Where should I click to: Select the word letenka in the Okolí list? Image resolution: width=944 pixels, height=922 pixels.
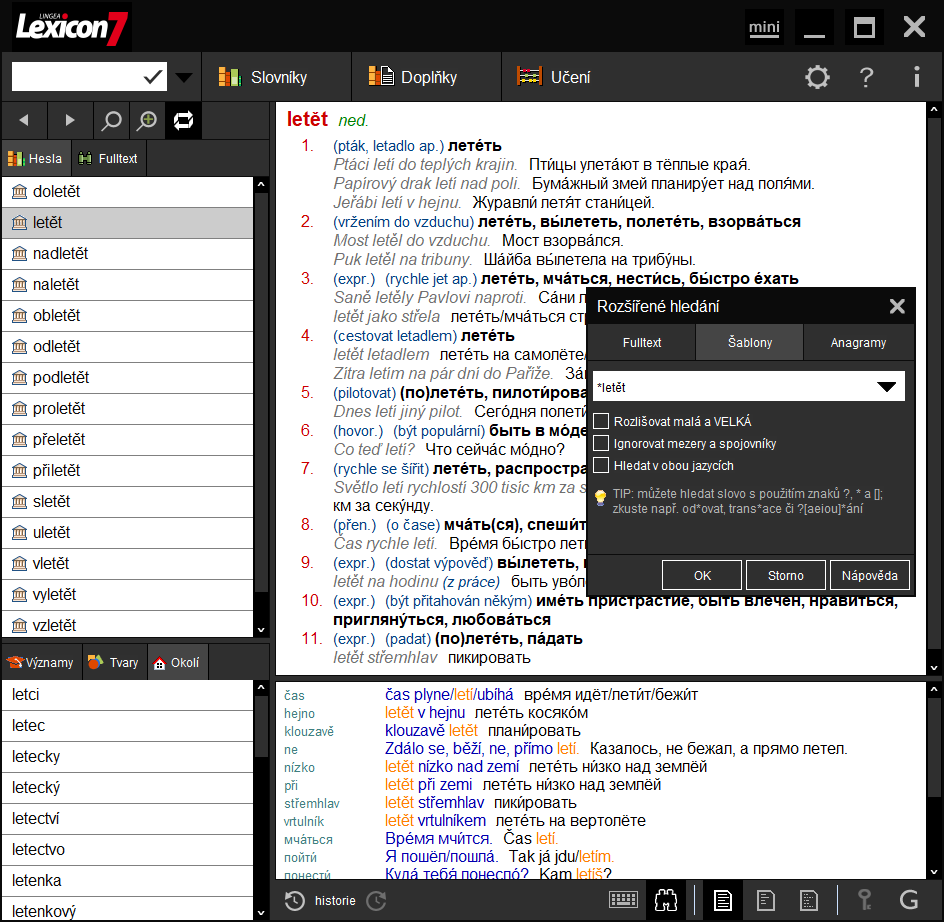pos(128,880)
